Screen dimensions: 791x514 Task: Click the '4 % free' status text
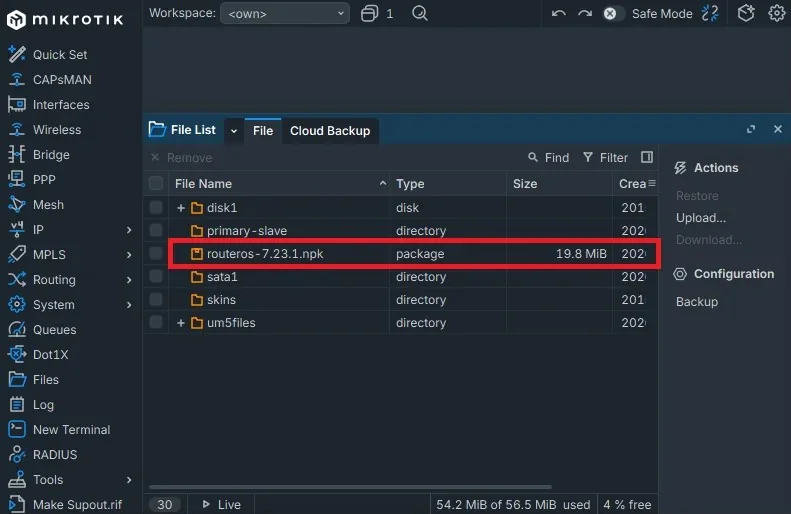point(627,504)
